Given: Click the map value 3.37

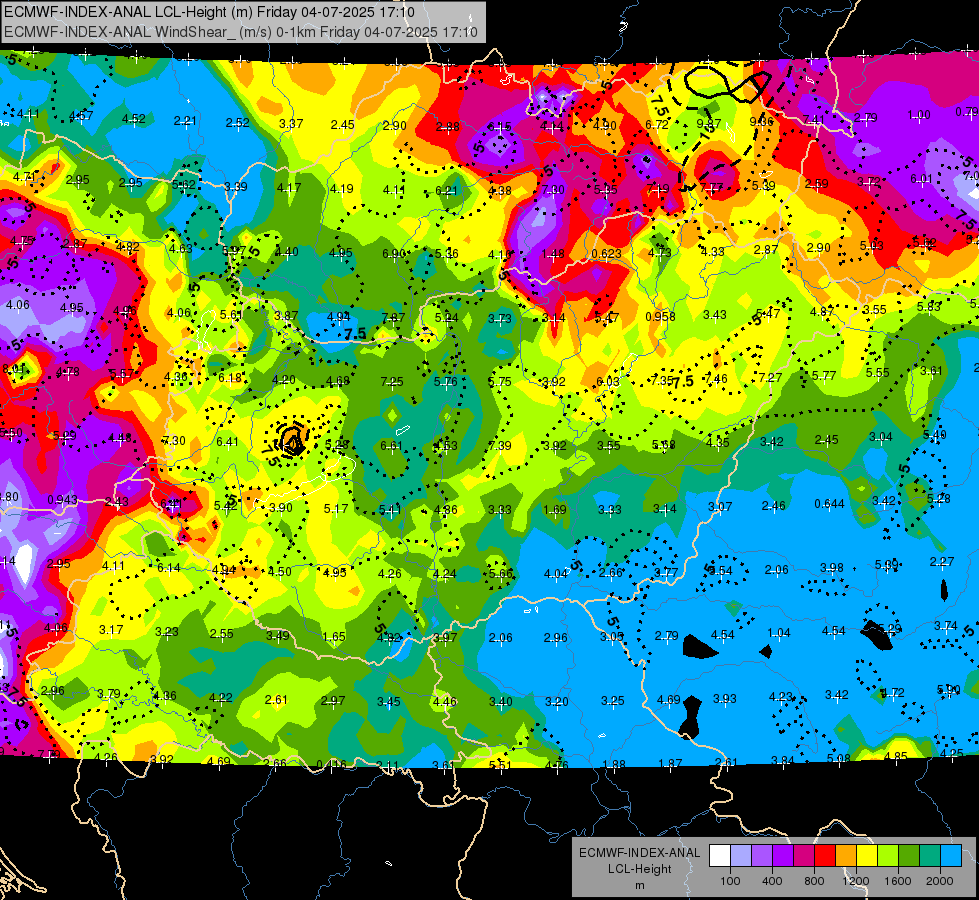Looking at the screenshot, I should click(291, 123).
